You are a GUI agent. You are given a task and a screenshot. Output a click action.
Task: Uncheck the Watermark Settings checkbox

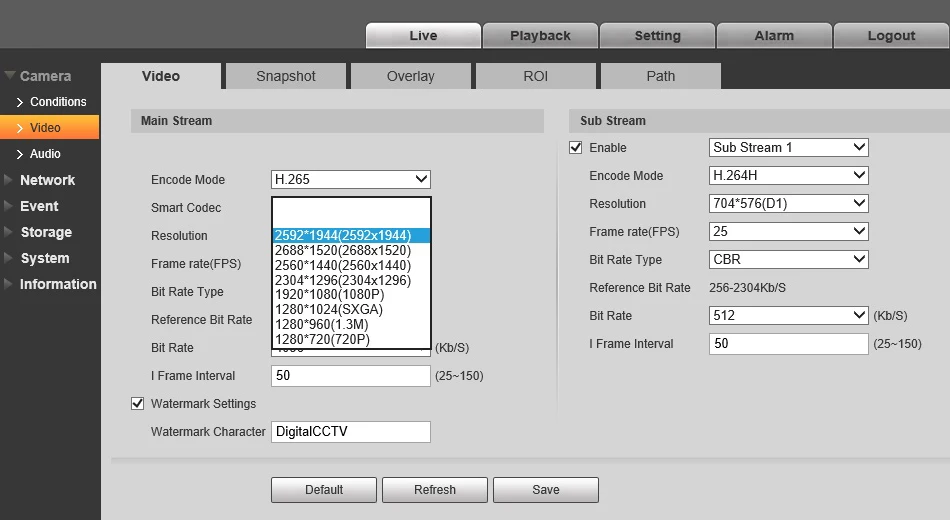coord(138,404)
